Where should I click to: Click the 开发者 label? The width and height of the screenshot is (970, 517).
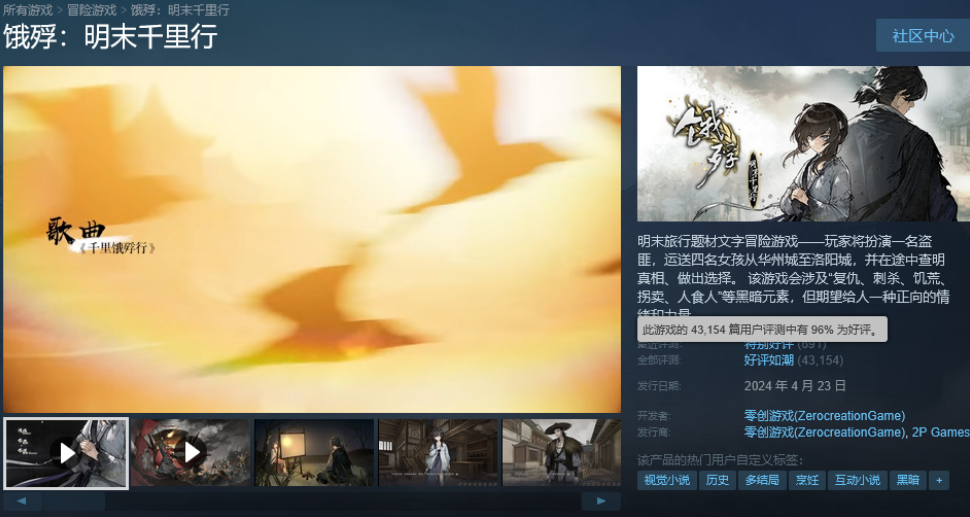[x=654, y=416]
